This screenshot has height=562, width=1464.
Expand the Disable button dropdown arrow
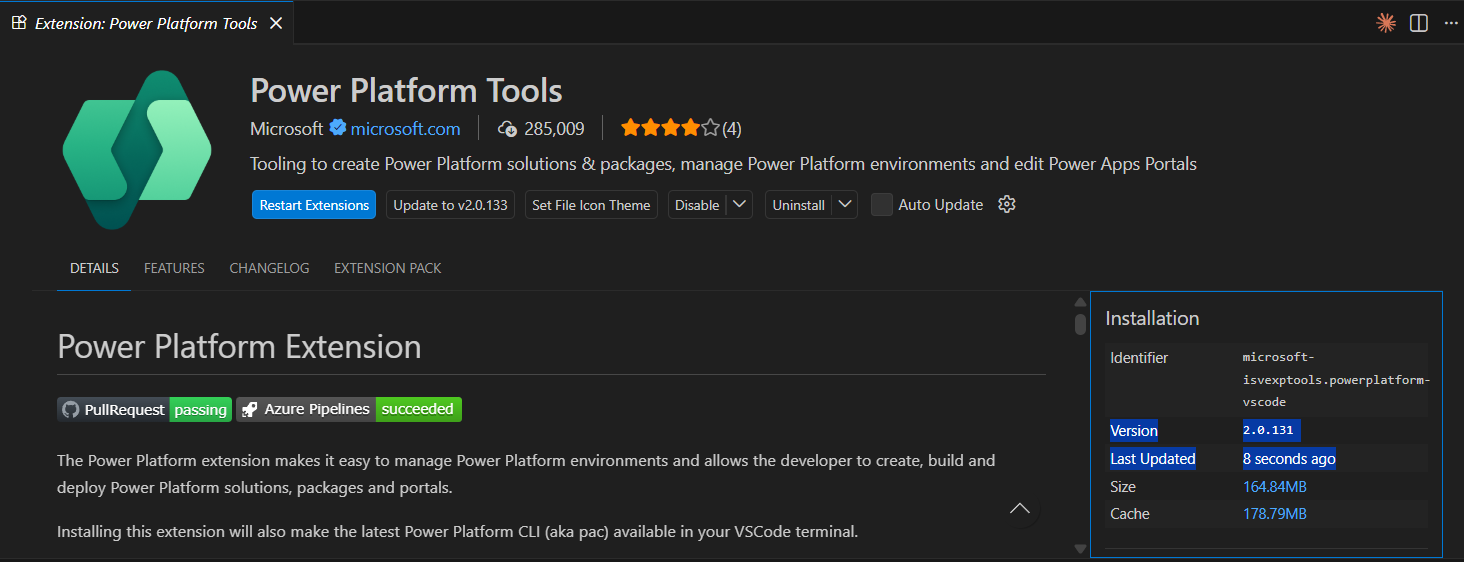739,205
